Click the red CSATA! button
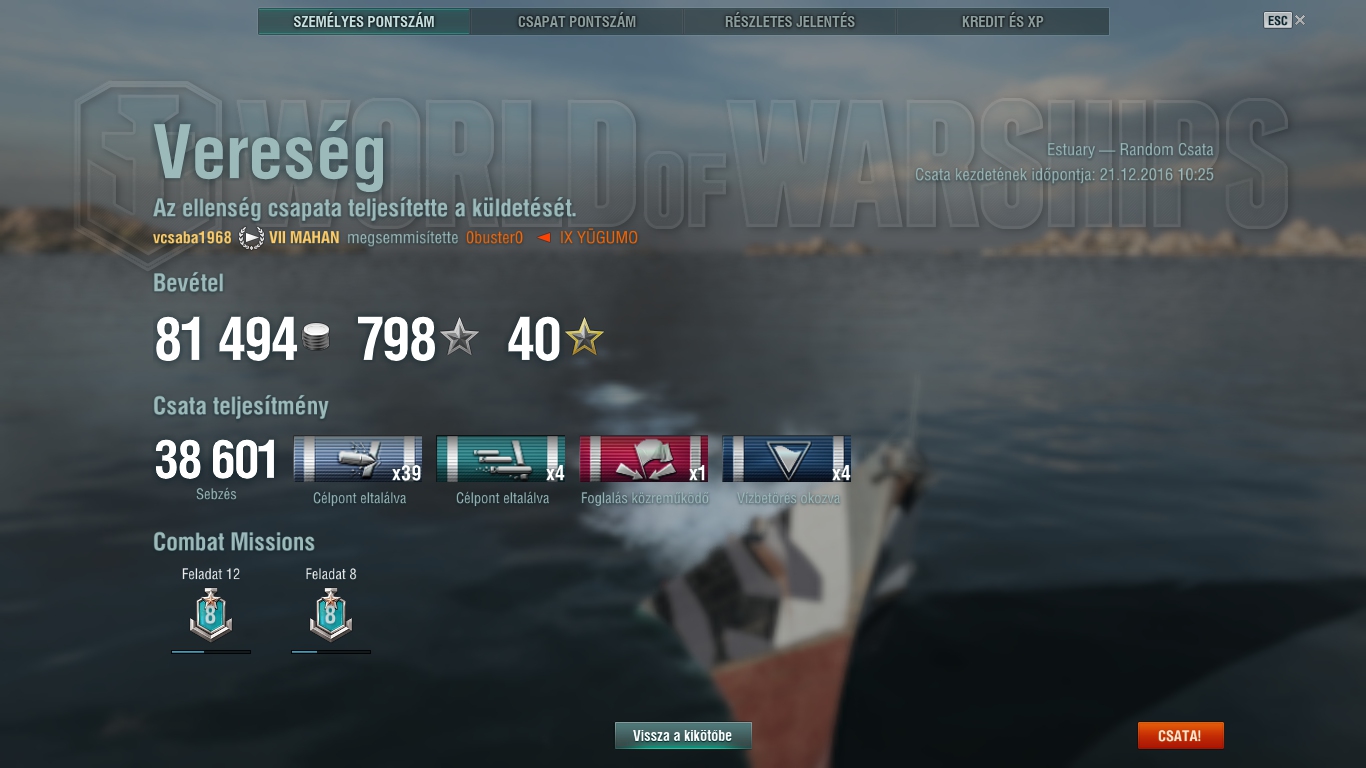Image resolution: width=1366 pixels, height=768 pixels. (1180, 736)
